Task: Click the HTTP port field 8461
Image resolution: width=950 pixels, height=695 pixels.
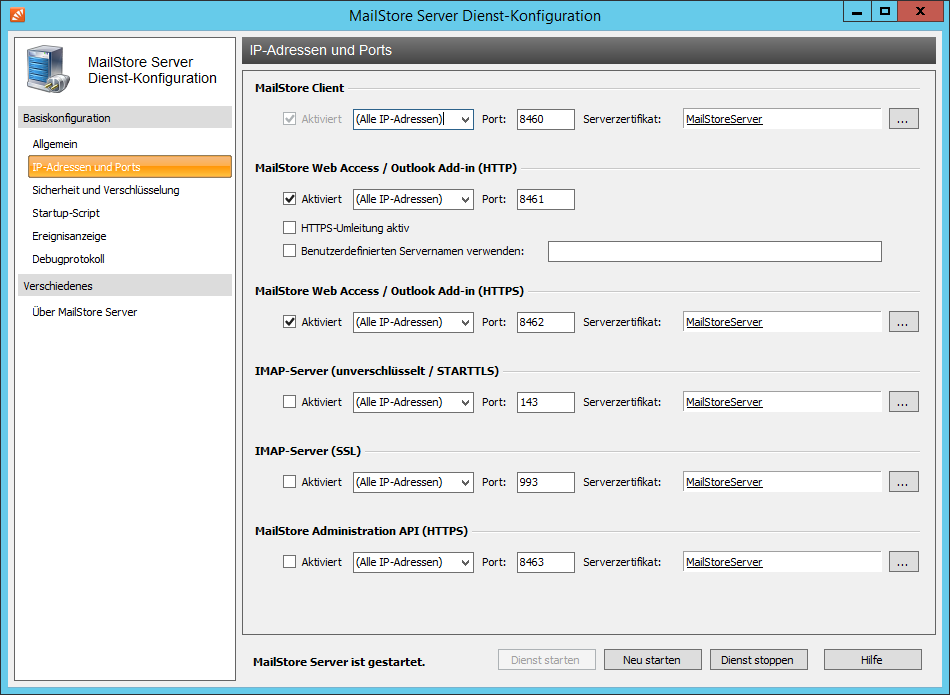Action: click(545, 199)
